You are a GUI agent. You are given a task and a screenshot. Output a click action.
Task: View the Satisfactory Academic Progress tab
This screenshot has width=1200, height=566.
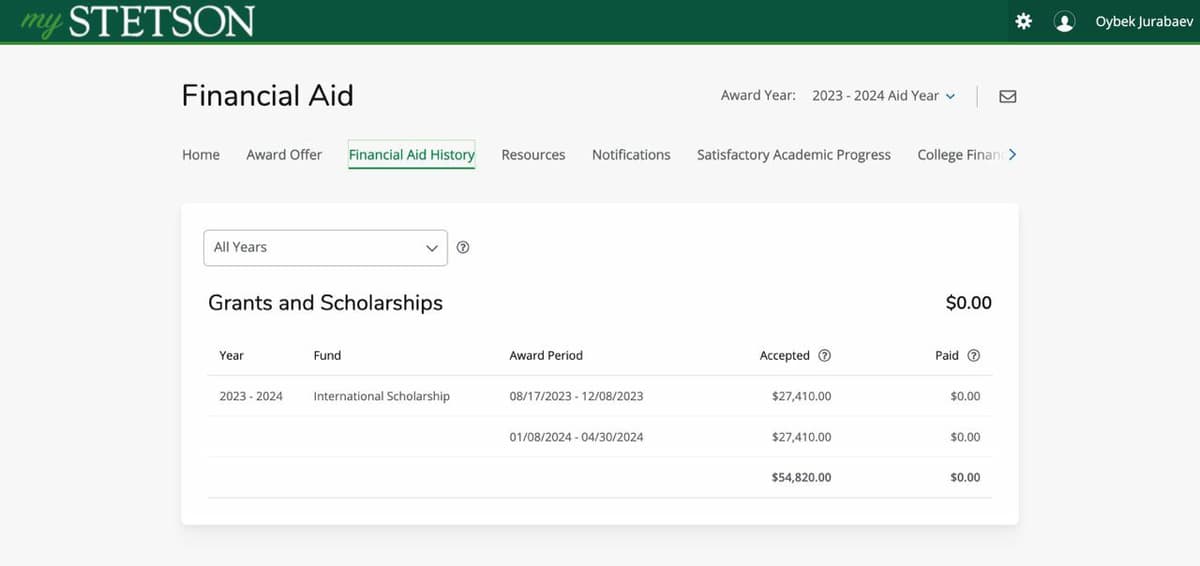(x=793, y=155)
